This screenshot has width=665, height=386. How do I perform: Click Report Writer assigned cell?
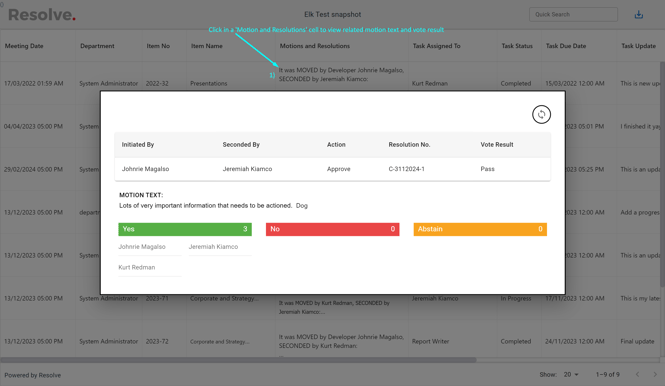point(430,341)
